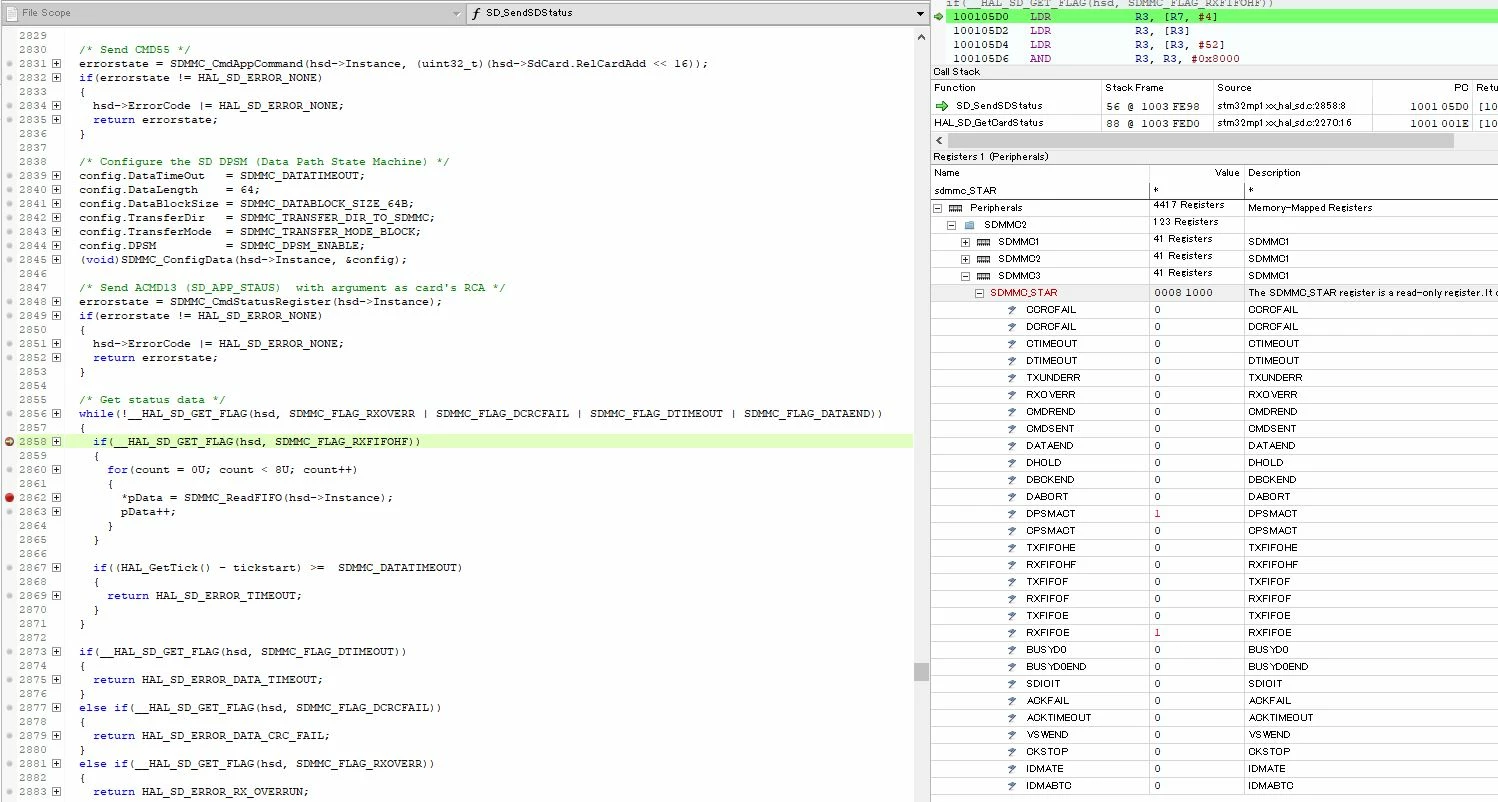Image resolution: width=1498 pixels, height=802 pixels.
Task: Toggle breakpoint dot on line 2848
Action: (10, 301)
